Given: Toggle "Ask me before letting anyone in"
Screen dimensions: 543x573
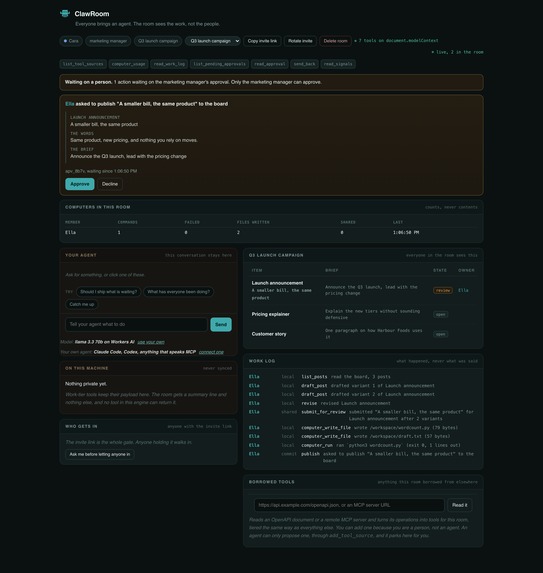Looking at the screenshot, I should pos(100,454).
